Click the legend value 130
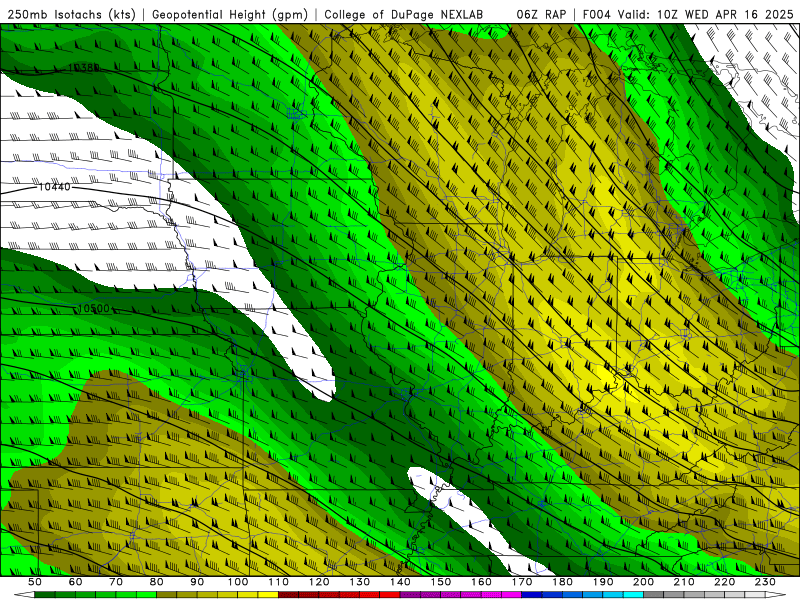800x600 pixels. click(360, 582)
